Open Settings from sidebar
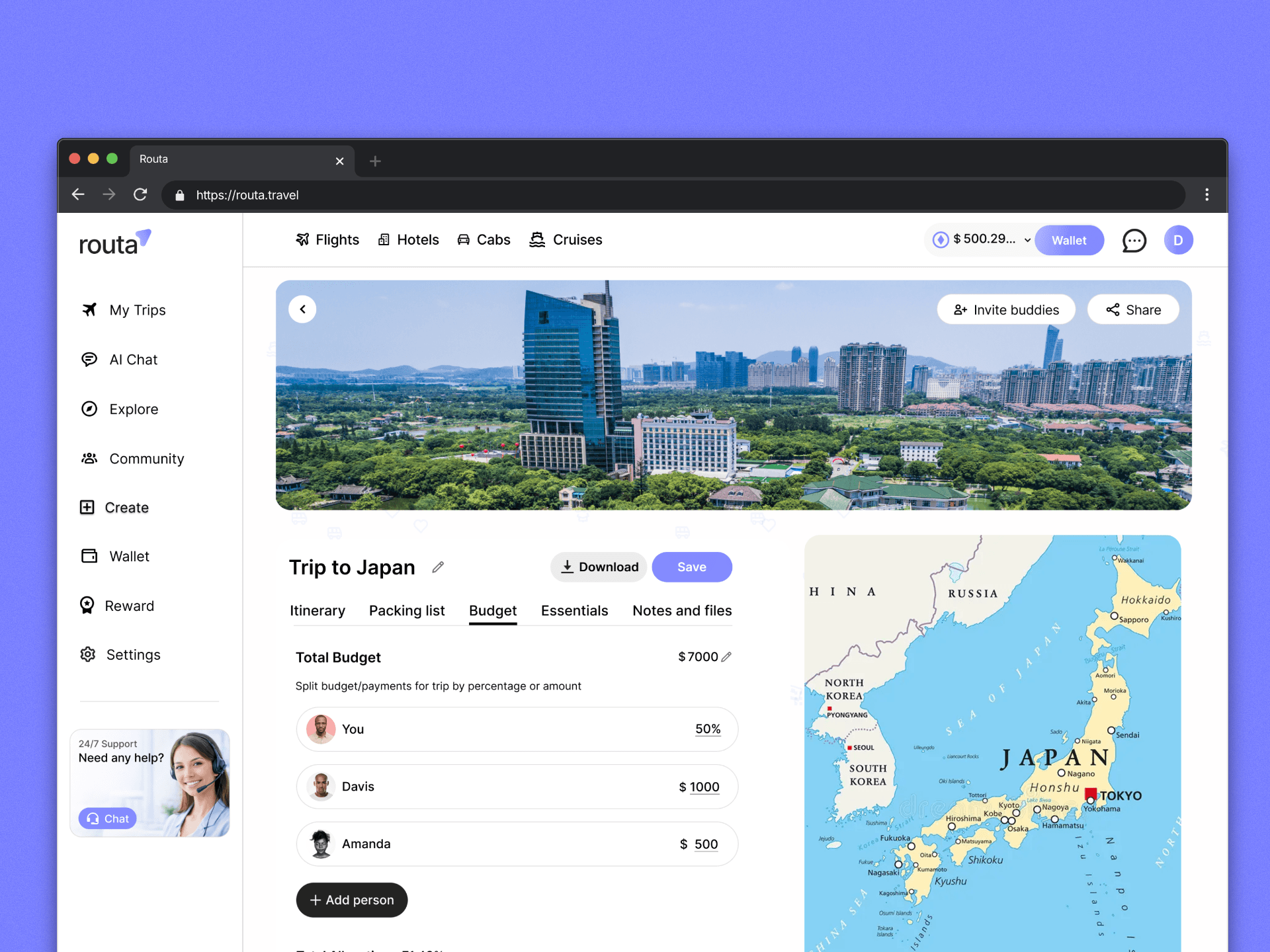Viewport: 1270px width, 952px height. (120, 654)
